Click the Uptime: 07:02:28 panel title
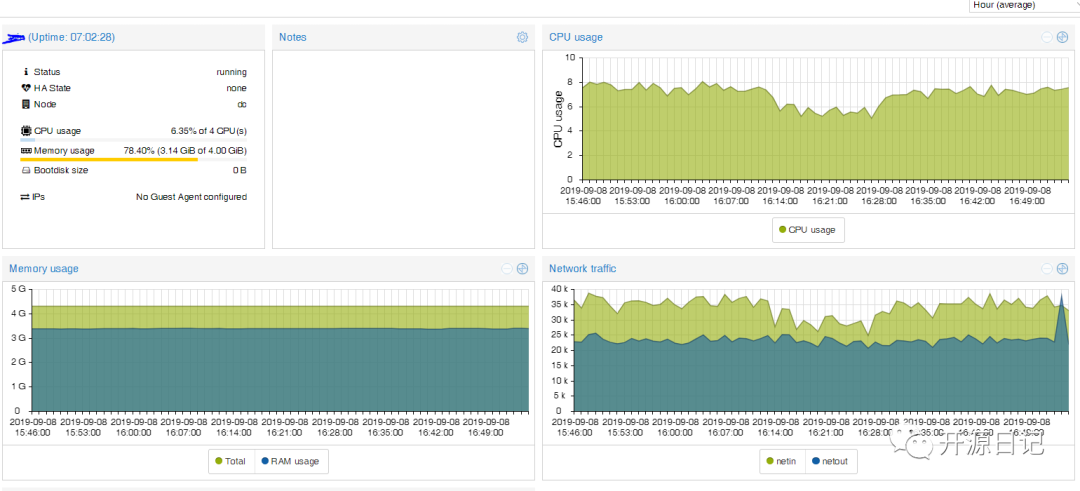 [72, 37]
